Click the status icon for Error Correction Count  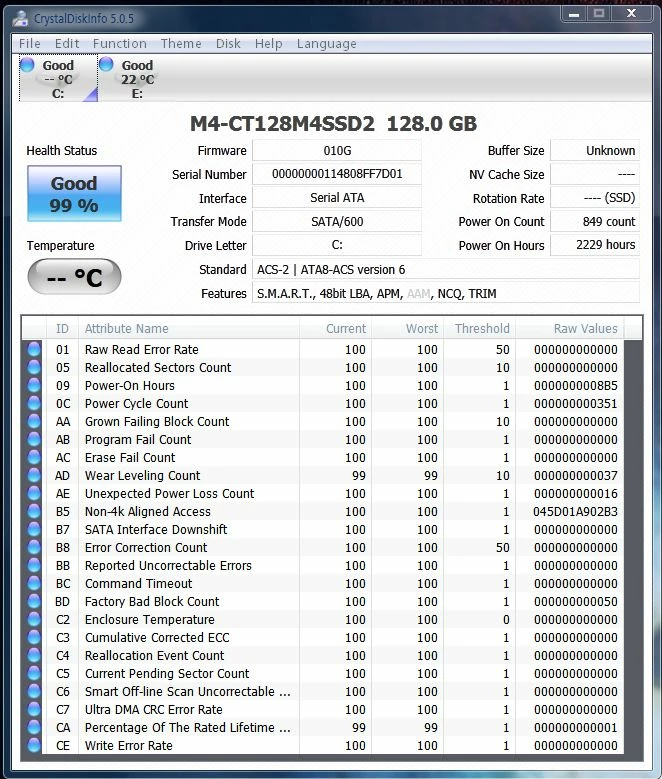click(x=34, y=547)
